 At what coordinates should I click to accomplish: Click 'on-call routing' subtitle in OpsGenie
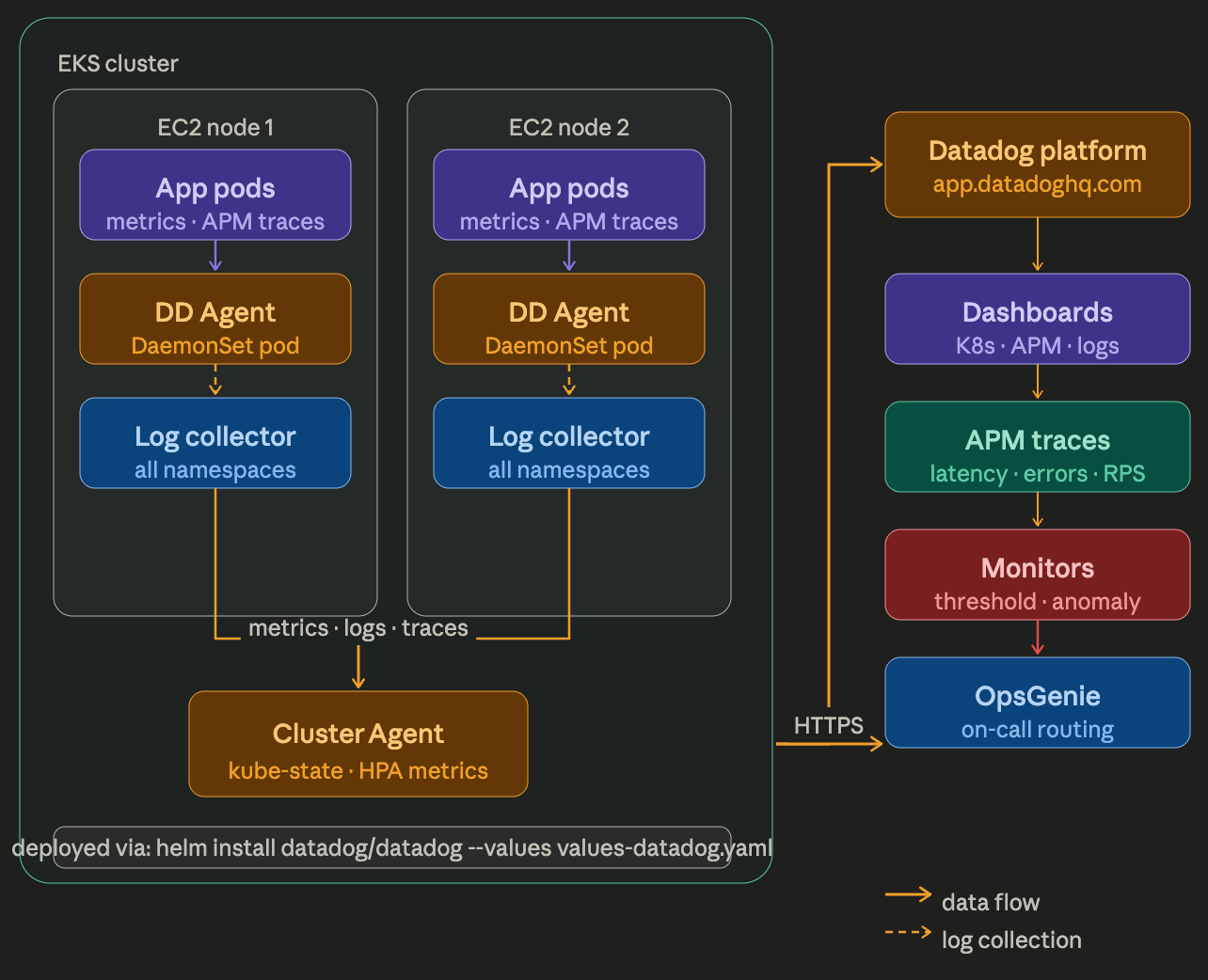(1038, 730)
